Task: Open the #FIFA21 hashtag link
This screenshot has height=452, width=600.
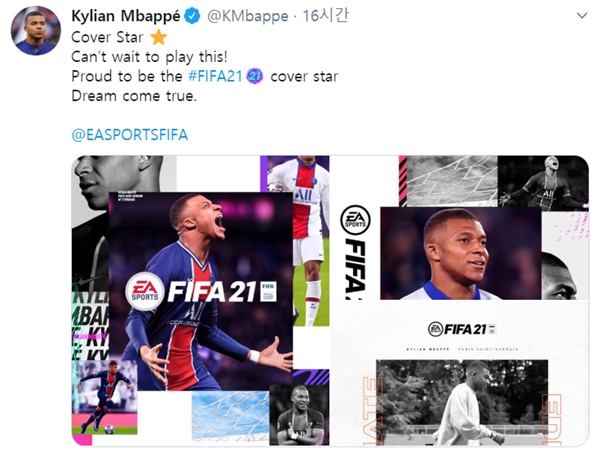Action: [x=215, y=76]
